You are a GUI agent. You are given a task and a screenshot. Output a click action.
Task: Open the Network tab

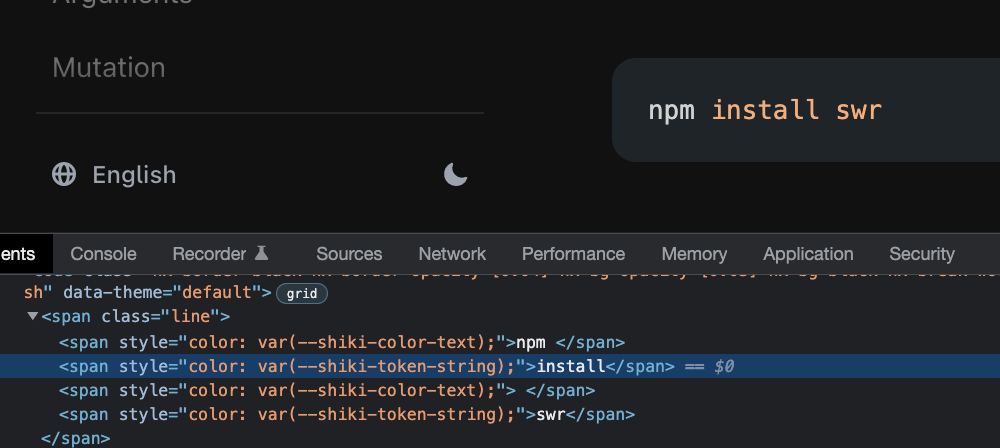(452, 254)
